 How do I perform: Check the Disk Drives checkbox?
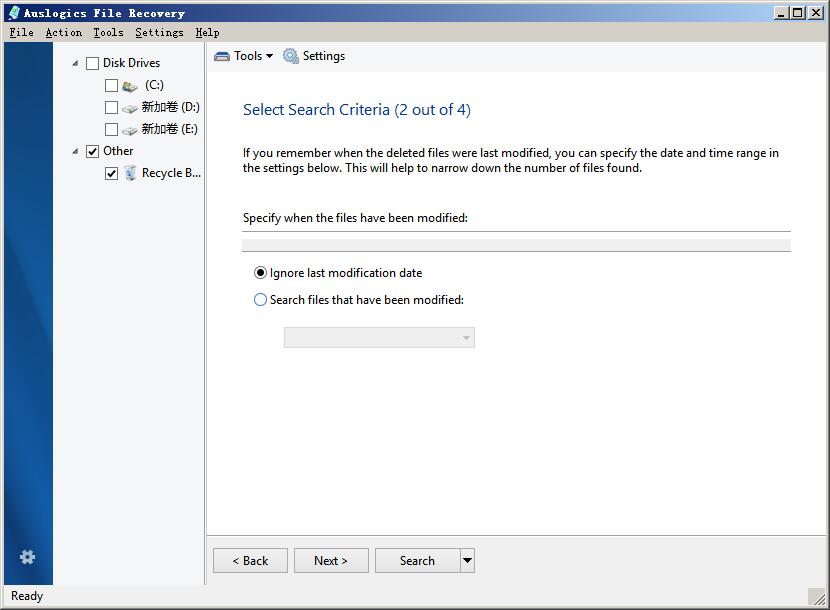click(92, 64)
